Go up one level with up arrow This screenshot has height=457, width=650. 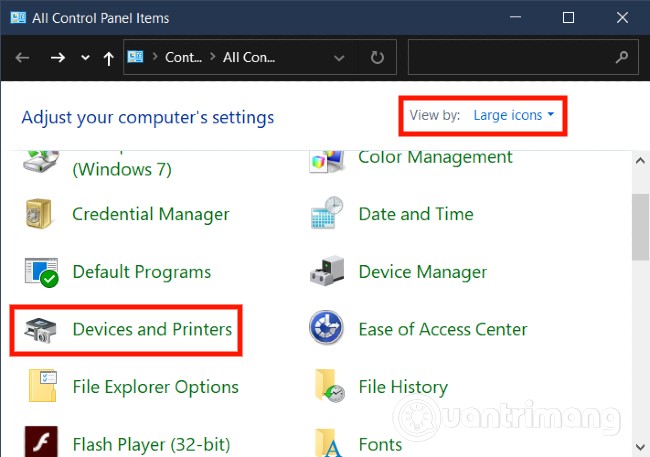(x=109, y=58)
